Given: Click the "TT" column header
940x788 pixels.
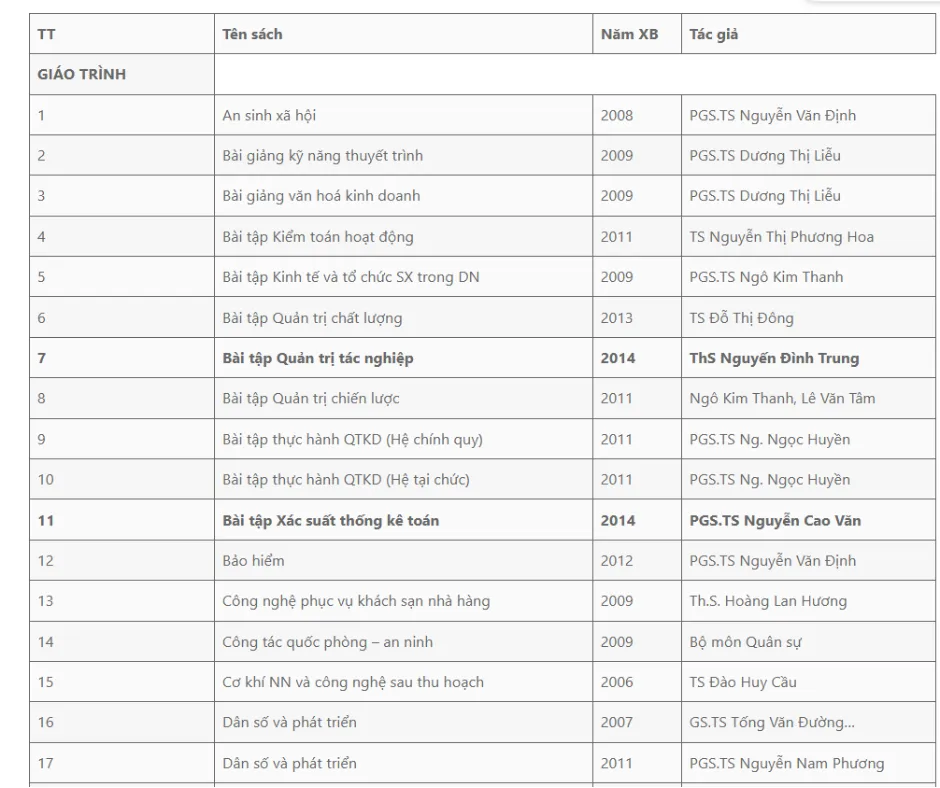Looking at the screenshot, I should pyautogui.click(x=46, y=34).
